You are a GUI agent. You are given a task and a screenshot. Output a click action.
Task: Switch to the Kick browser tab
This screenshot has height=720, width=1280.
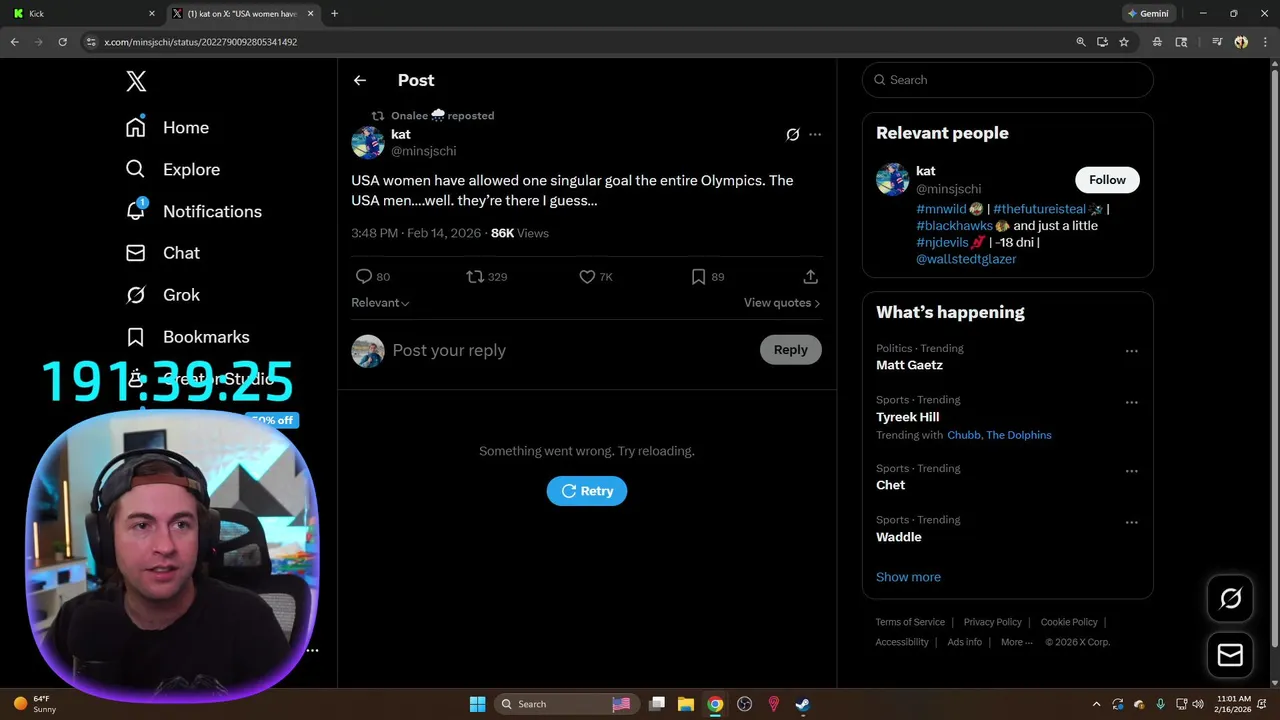click(x=84, y=14)
